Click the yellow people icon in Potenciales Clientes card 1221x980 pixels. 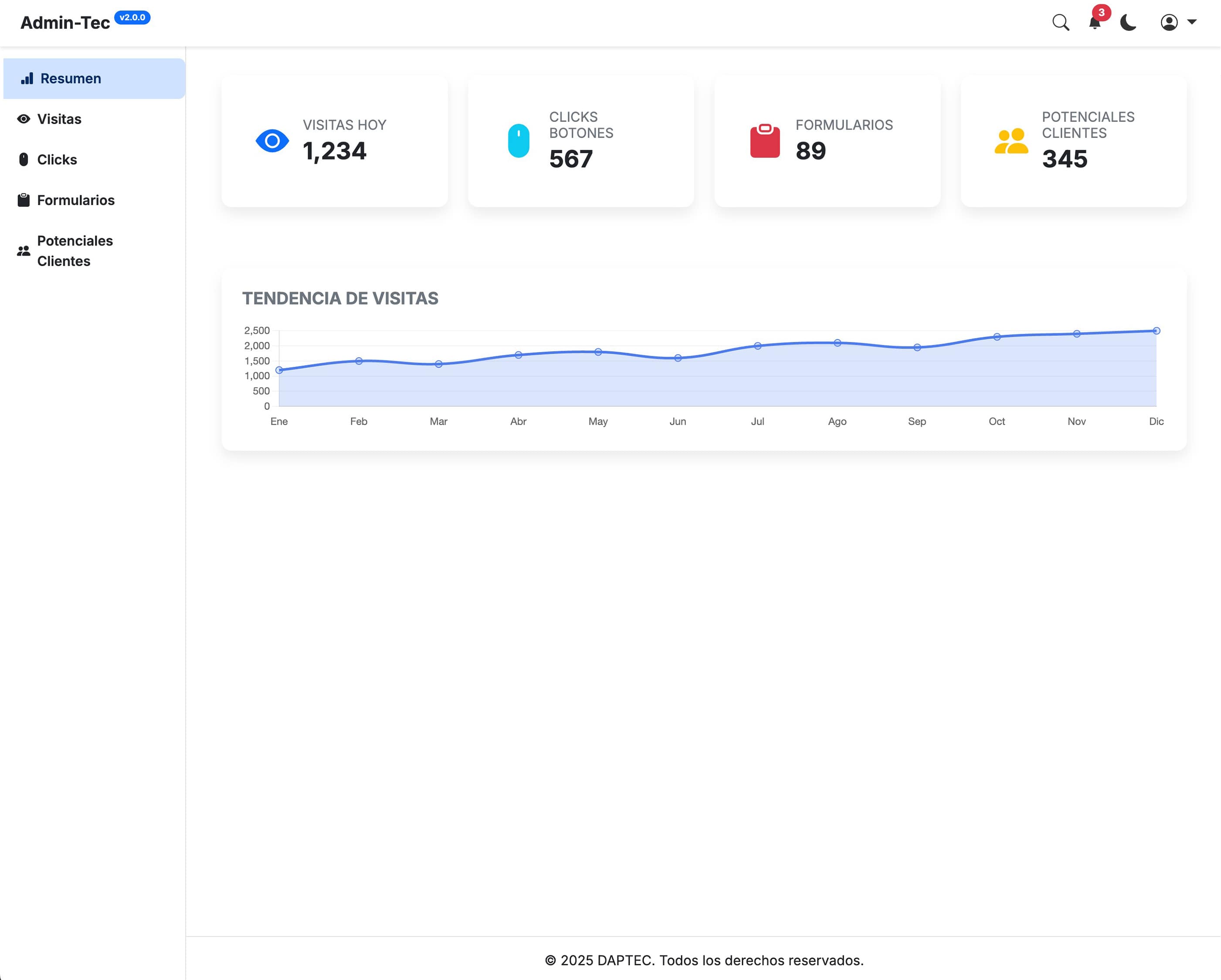[1011, 141]
